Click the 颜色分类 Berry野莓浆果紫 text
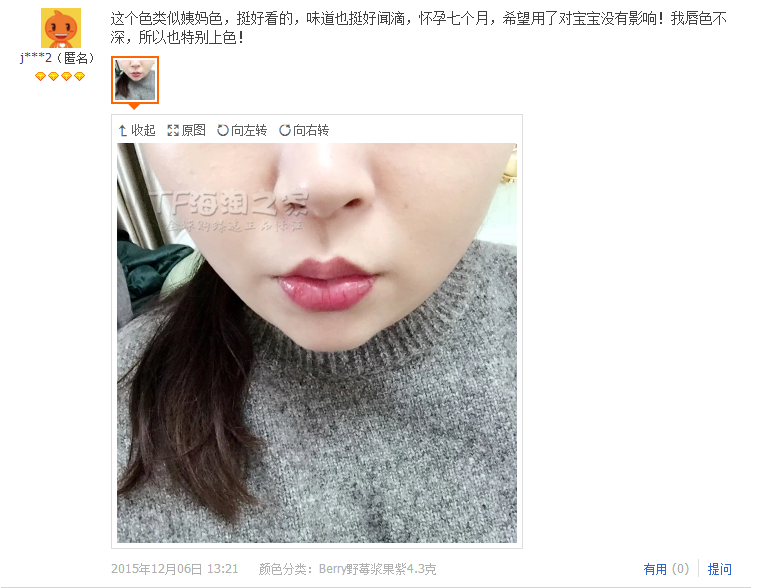757x588 pixels. pyautogui.click(x=347, y=569)
